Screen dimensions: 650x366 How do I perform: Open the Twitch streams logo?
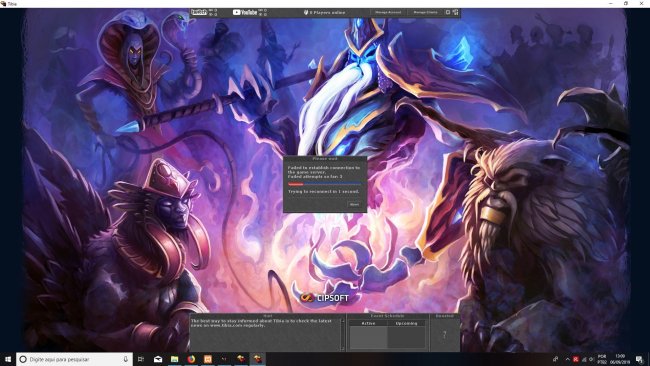pos(199,12)
